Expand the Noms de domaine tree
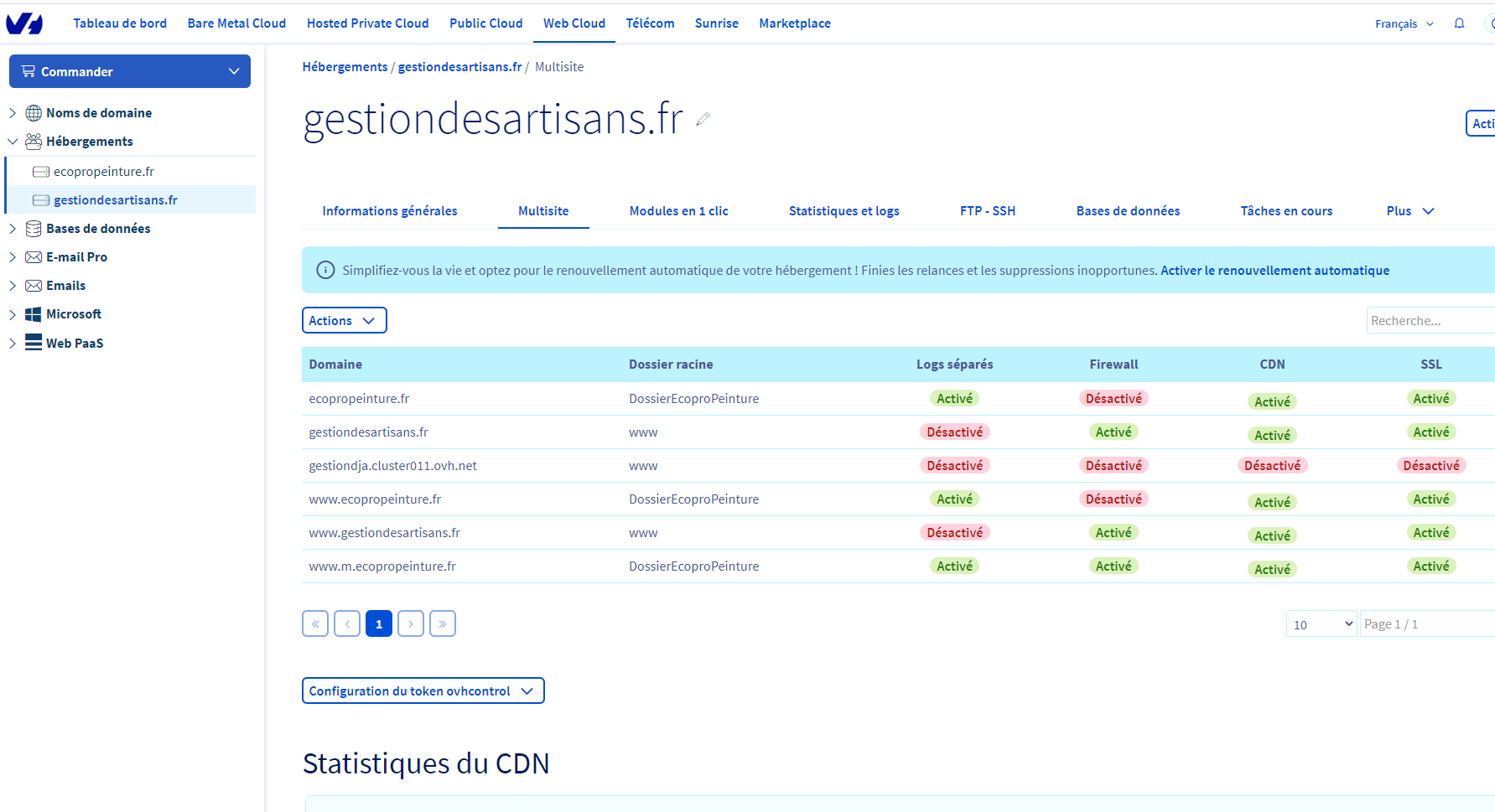Screen dimensions: 1495x812 [x=13, y=112]
